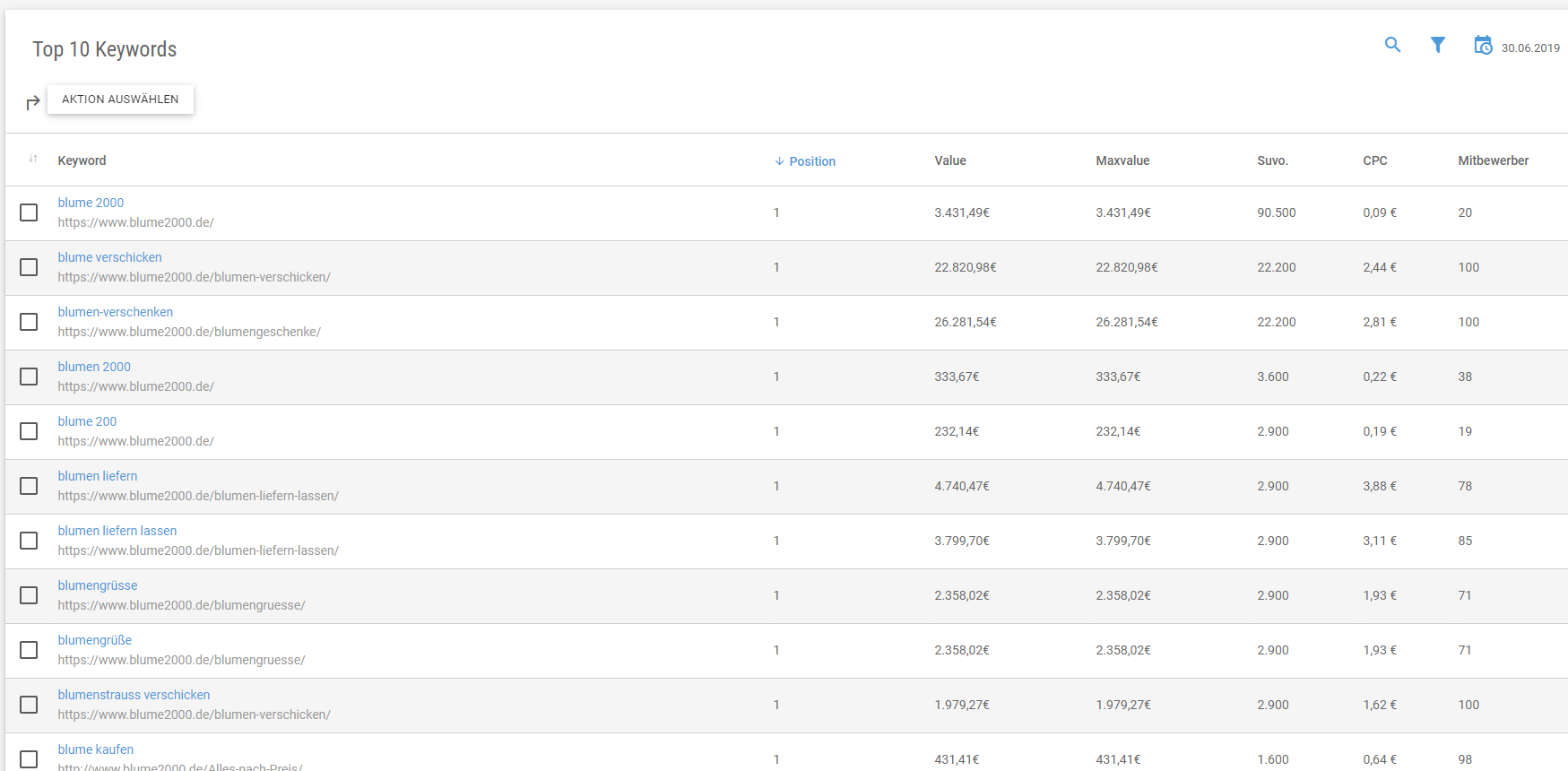This screenshot has width=1568, height=771.
Task: Click search volume 3.600 cell
Action: click(x=1273, y=377)
